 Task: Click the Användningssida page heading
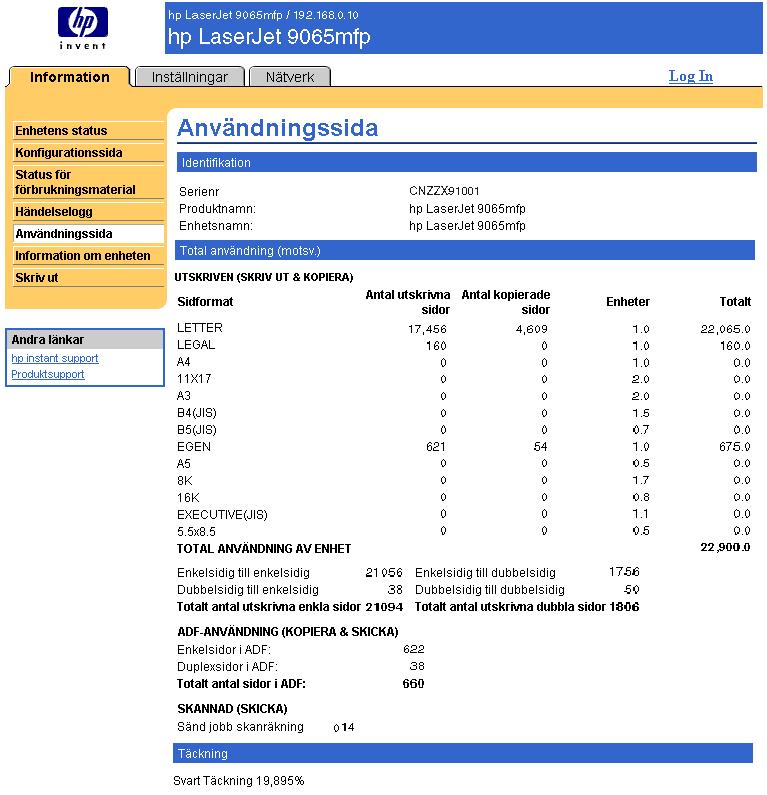point(278,128)
